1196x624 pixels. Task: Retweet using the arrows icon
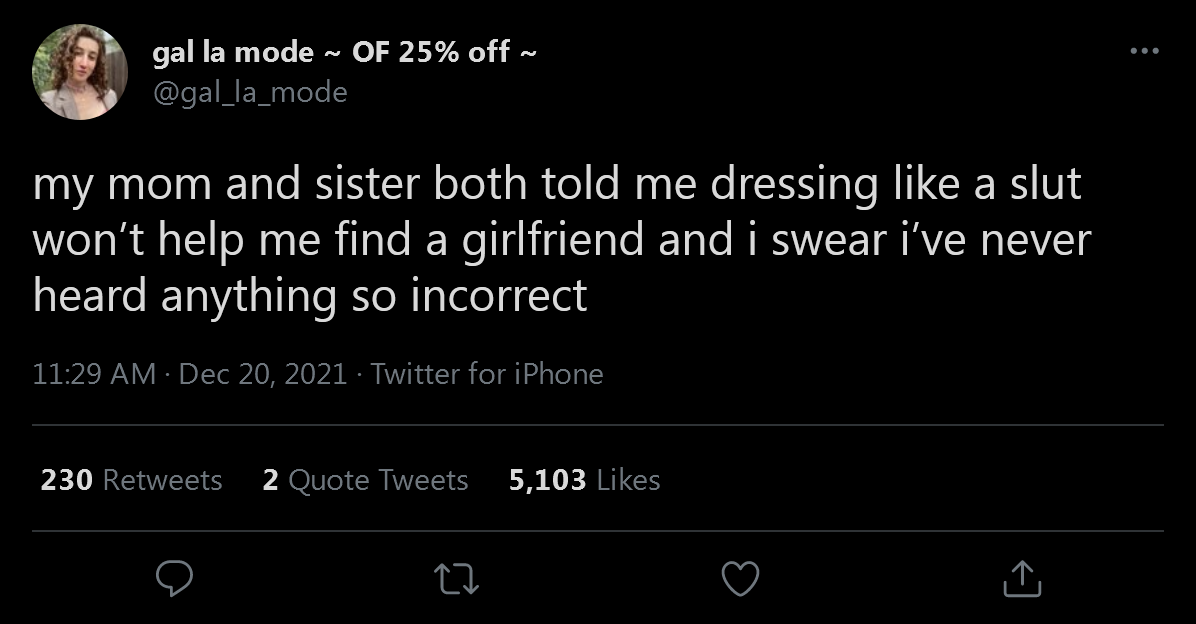(x=456, y=579)
